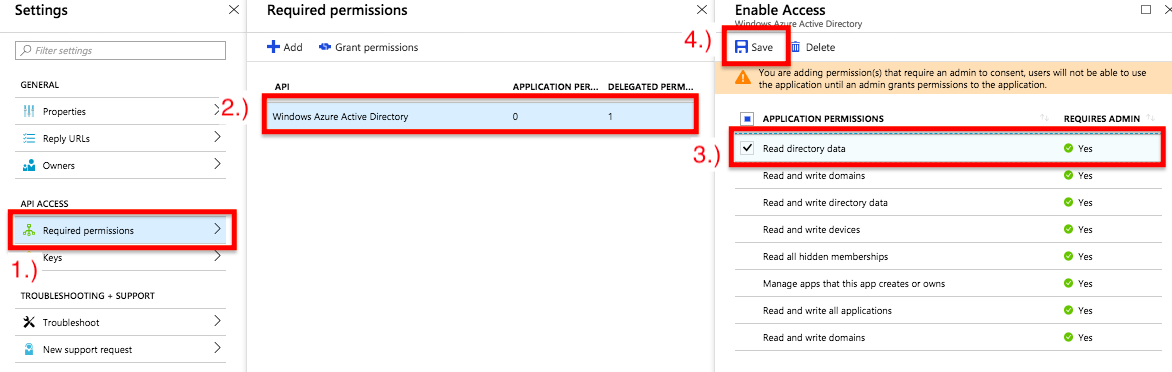
Task: Uncheck the Read directory data checkbox
Action: click(747, 148)
